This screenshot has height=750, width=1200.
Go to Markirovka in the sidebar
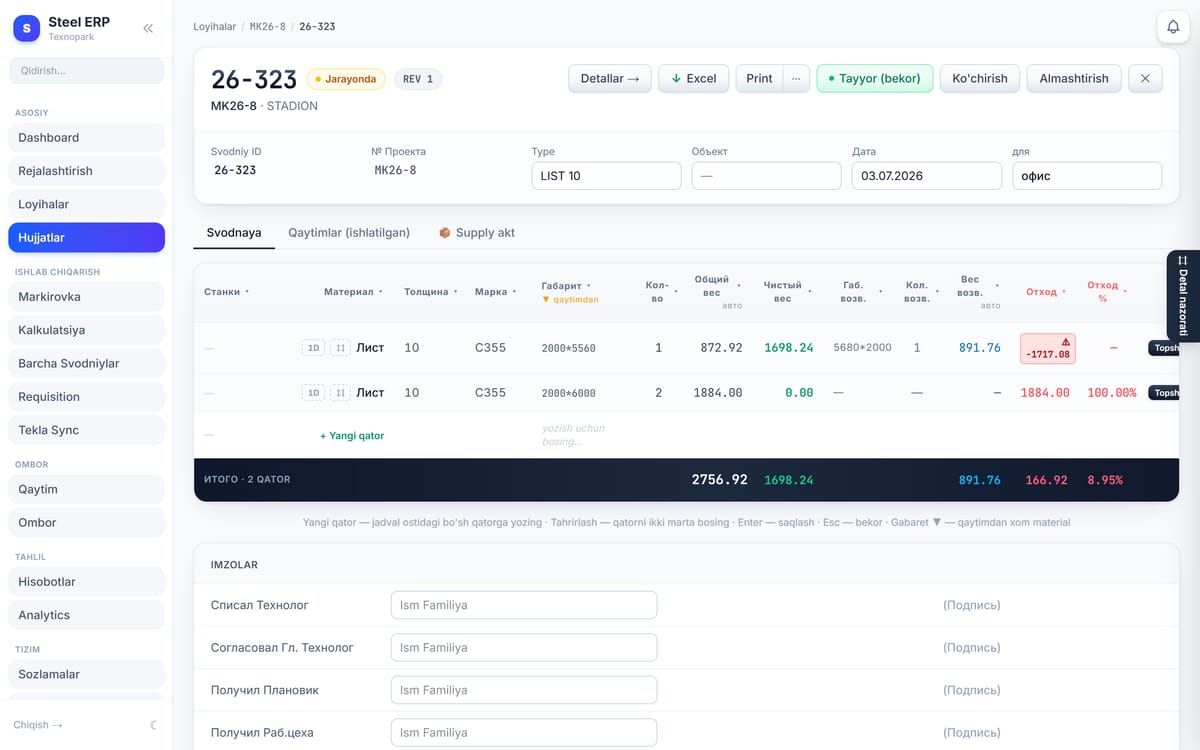click(86, 297)
